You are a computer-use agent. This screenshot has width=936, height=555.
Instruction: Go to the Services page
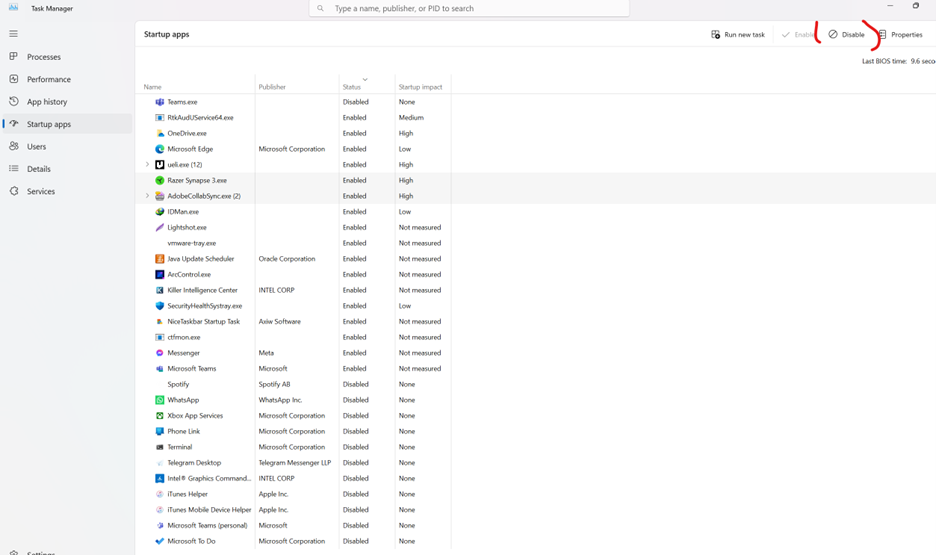[x=41, y=191]
